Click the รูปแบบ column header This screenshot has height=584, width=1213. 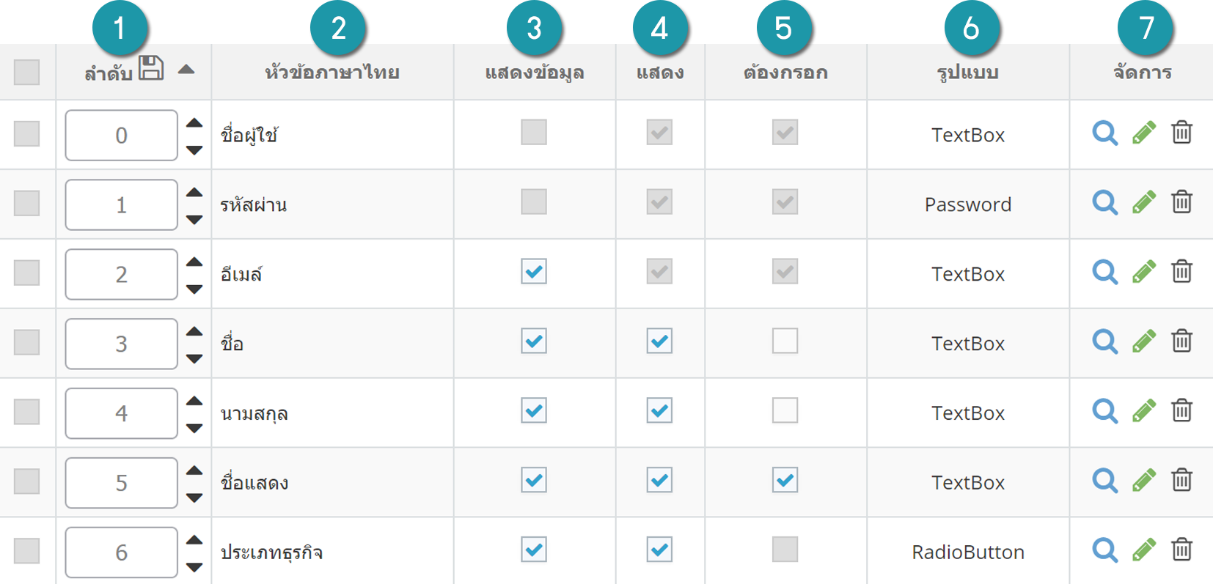[x=968, y=72]
